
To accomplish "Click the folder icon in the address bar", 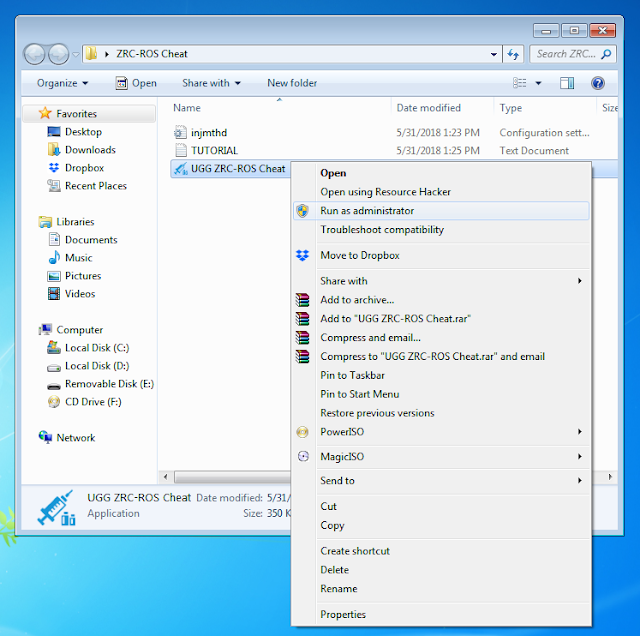I will coord(91,53).
